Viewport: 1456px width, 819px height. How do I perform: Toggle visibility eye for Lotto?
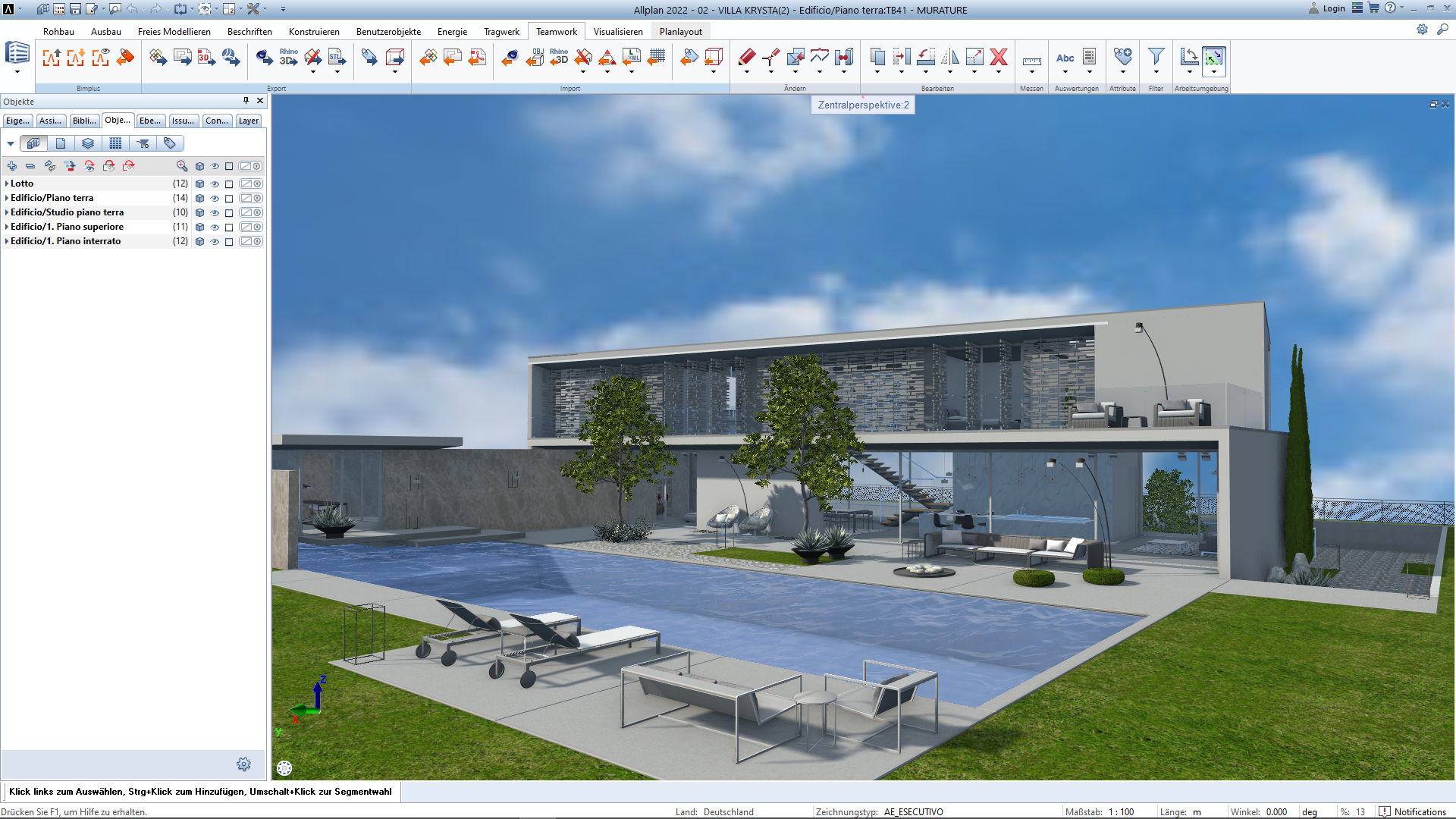click(215, 184)
